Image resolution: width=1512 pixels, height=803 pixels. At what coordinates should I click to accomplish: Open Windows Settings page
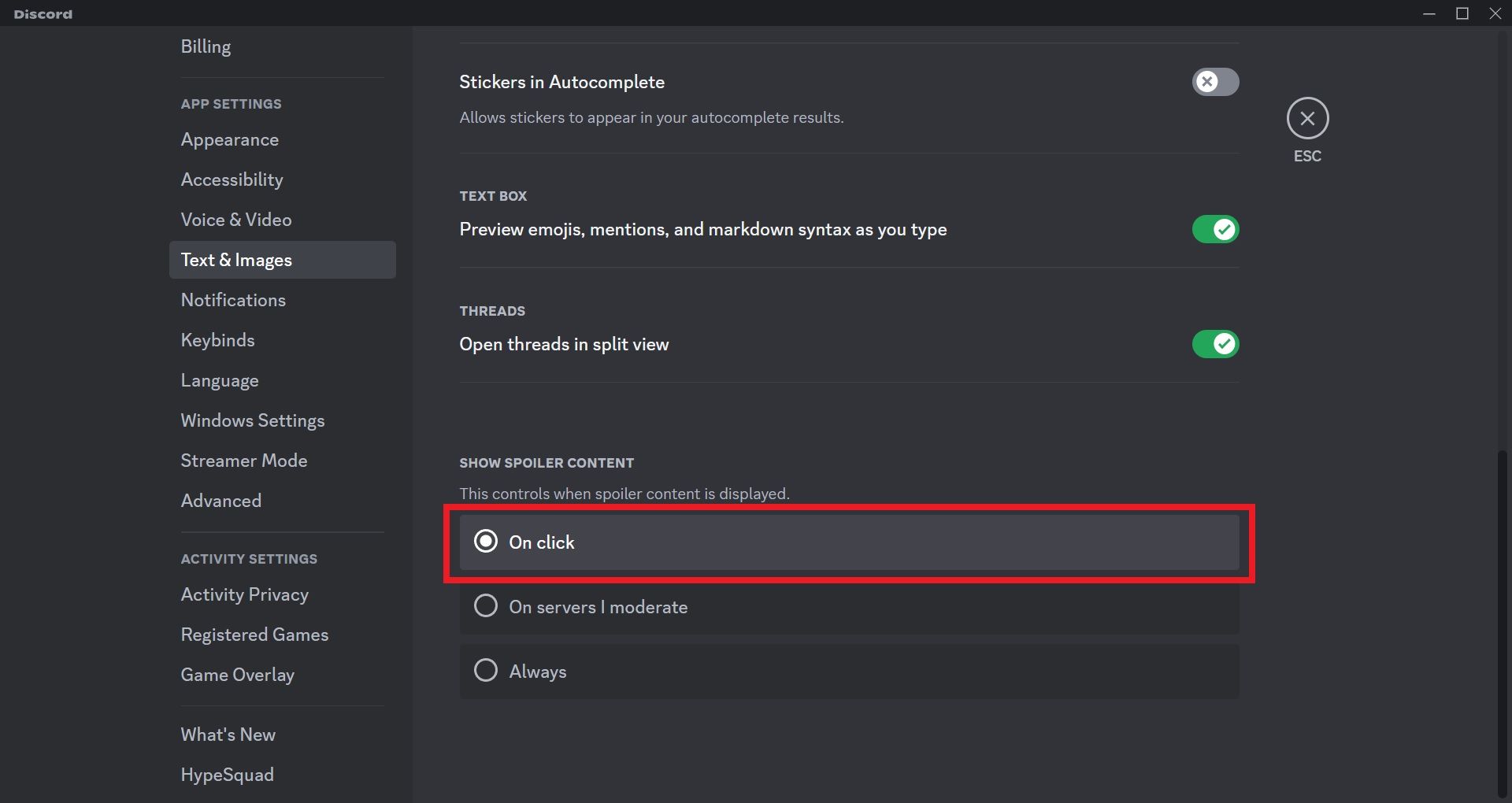252,420
